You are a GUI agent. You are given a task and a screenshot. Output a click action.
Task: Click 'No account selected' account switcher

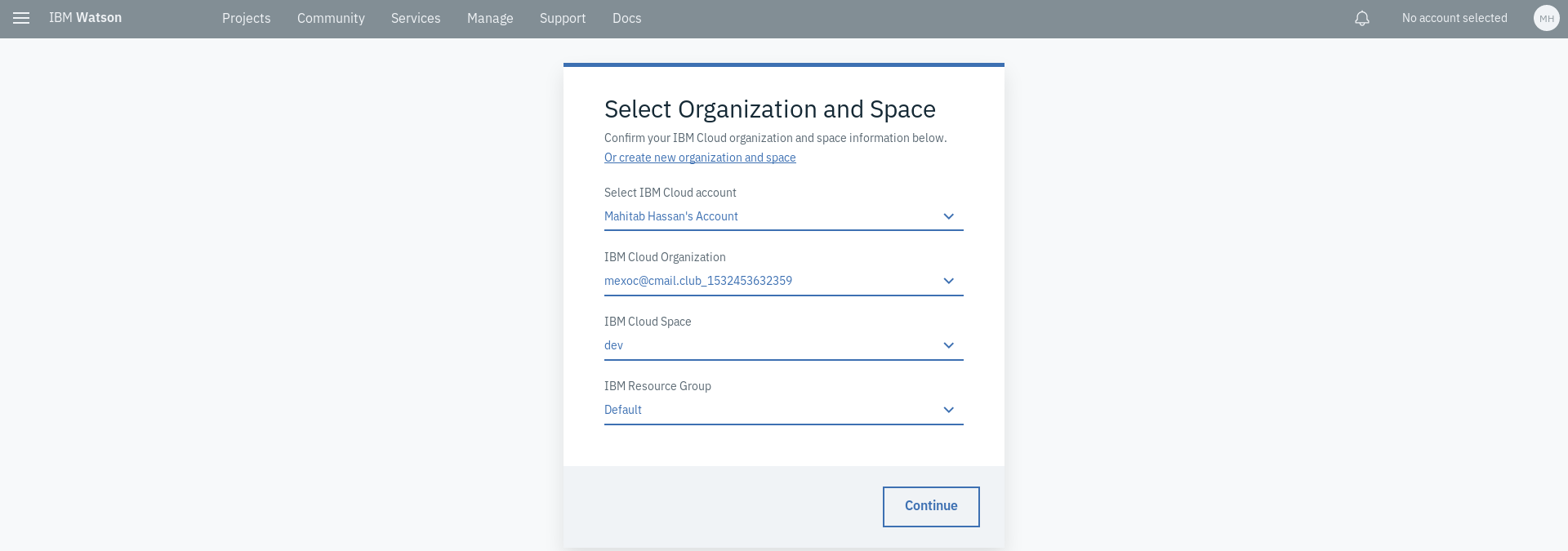tap(1454, 18)
